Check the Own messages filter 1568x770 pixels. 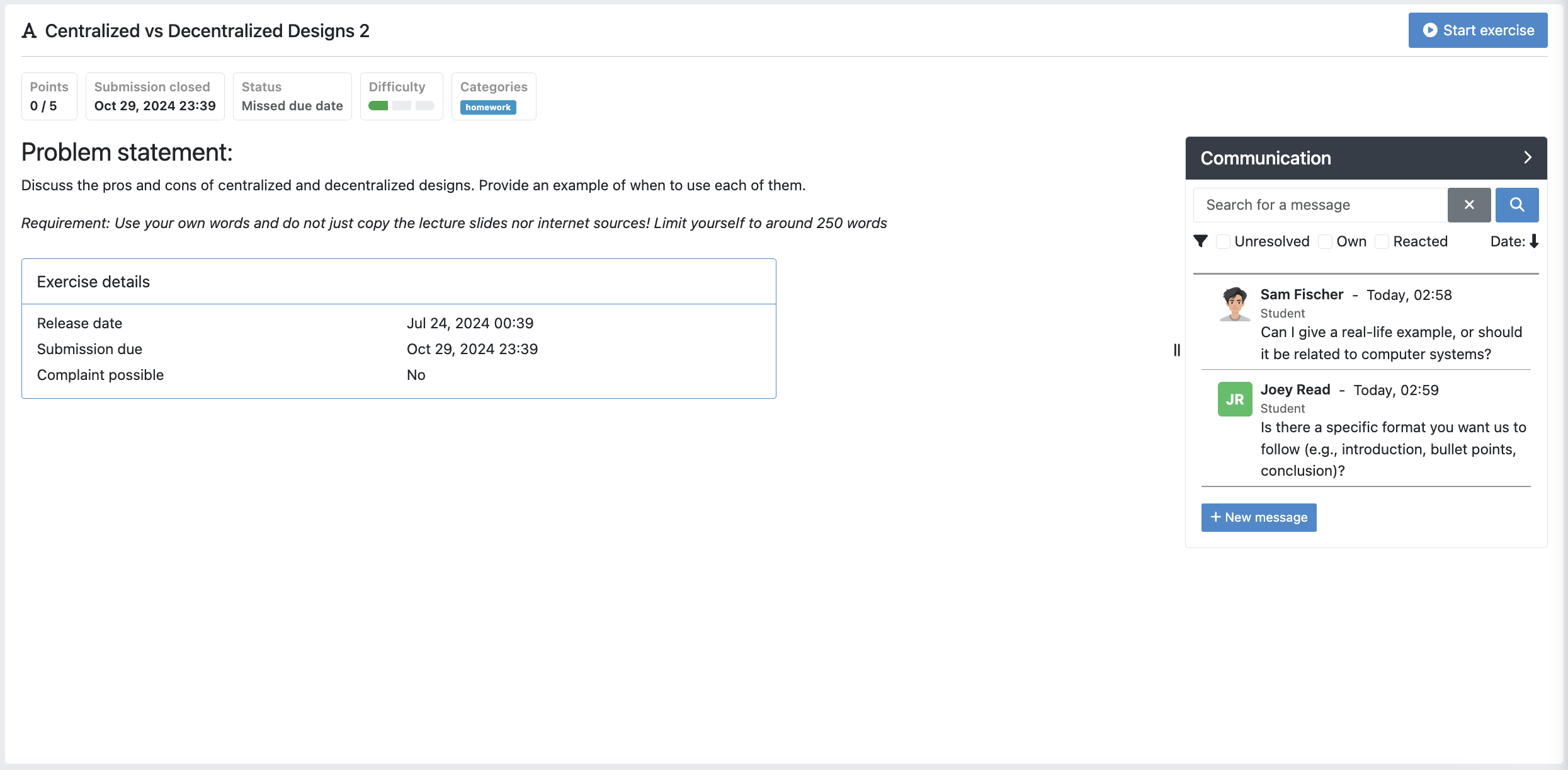tap(1325, 241)
